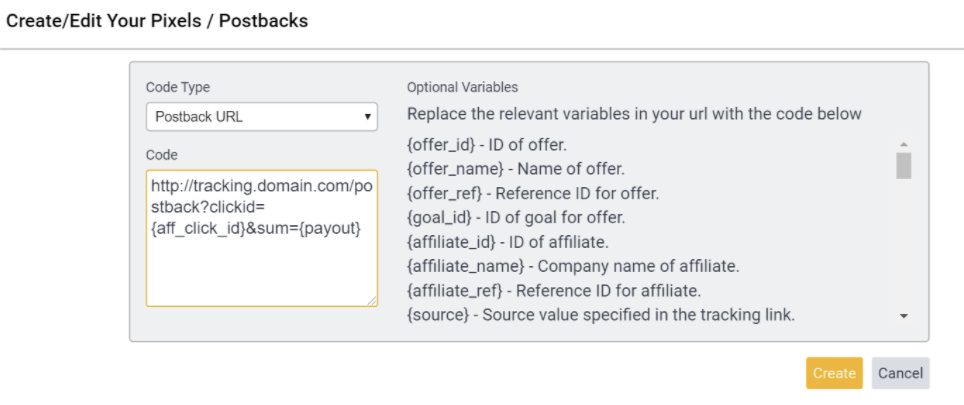Click the scroll up arrow of variables list

[x=903, y=144]
